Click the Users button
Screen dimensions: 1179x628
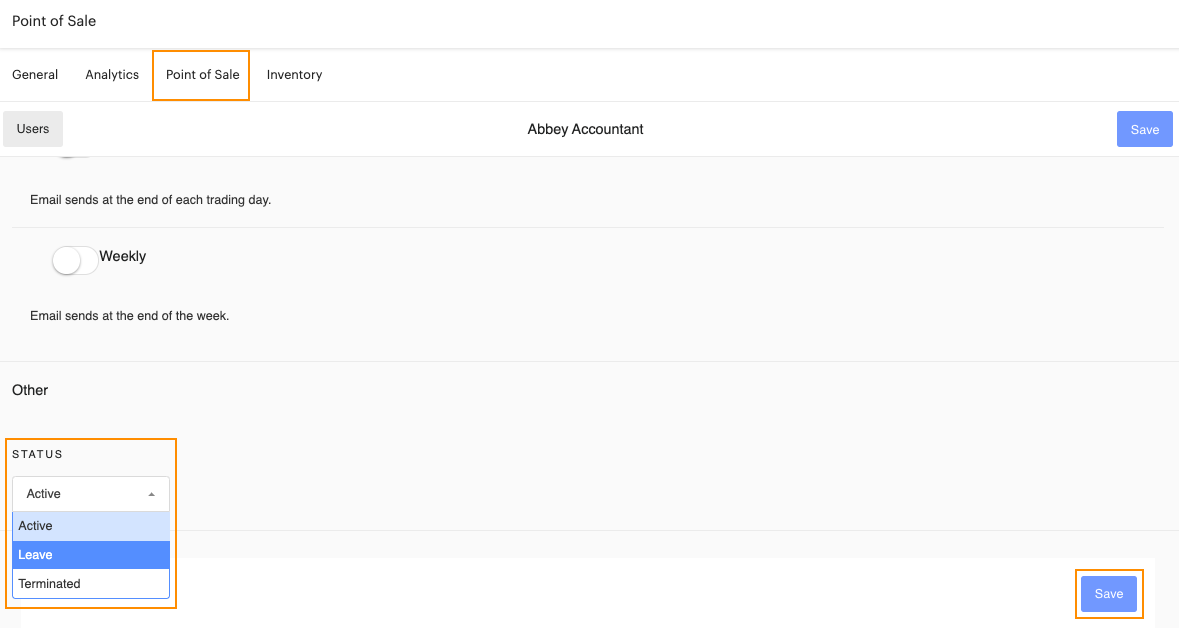pos(32,128)
